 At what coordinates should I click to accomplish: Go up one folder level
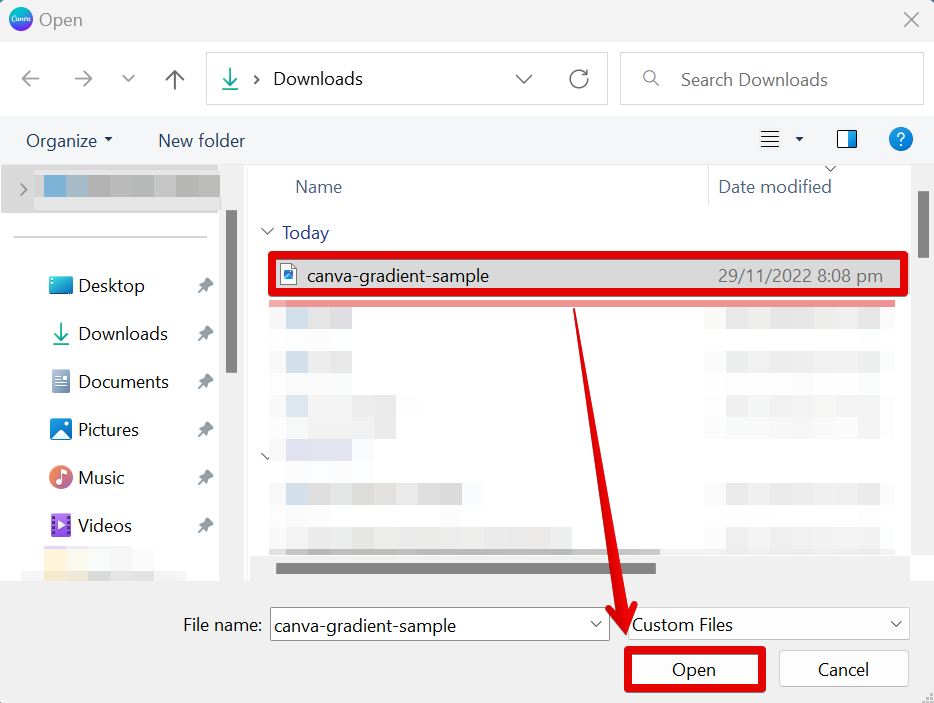tap(175, 79)
